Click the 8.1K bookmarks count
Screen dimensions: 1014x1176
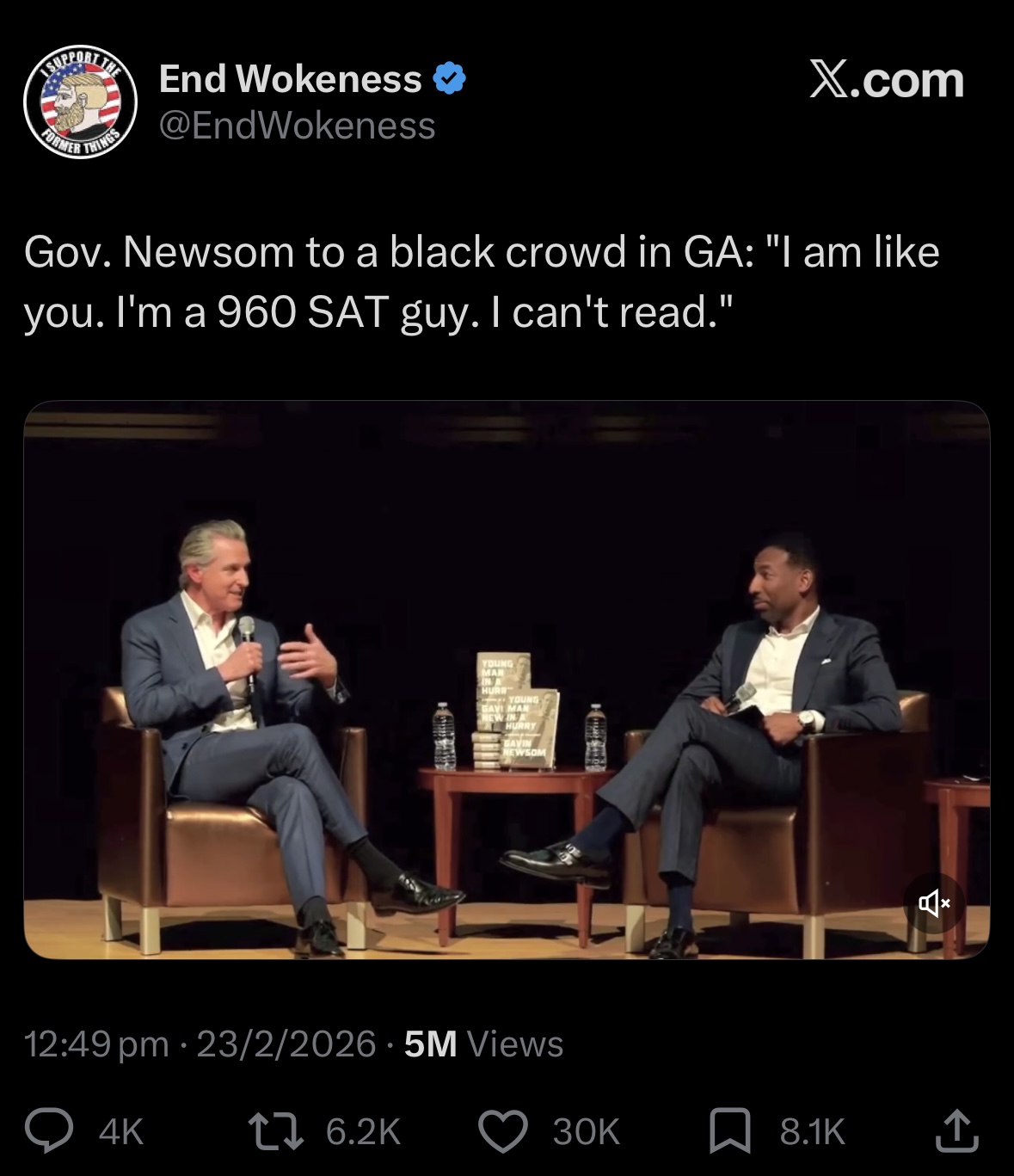coord(813,1132)
